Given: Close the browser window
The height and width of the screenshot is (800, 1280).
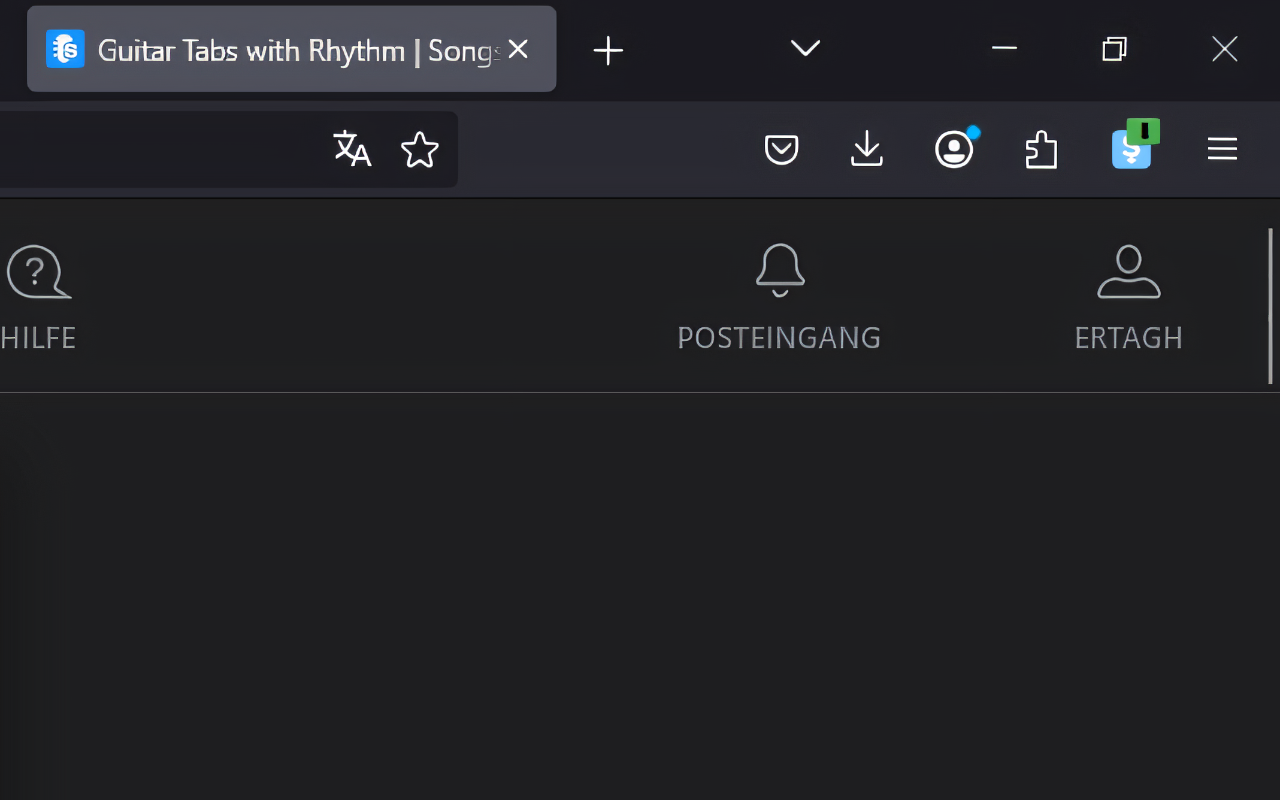Looking at the screenshot, I should (x=1225, y=48).
